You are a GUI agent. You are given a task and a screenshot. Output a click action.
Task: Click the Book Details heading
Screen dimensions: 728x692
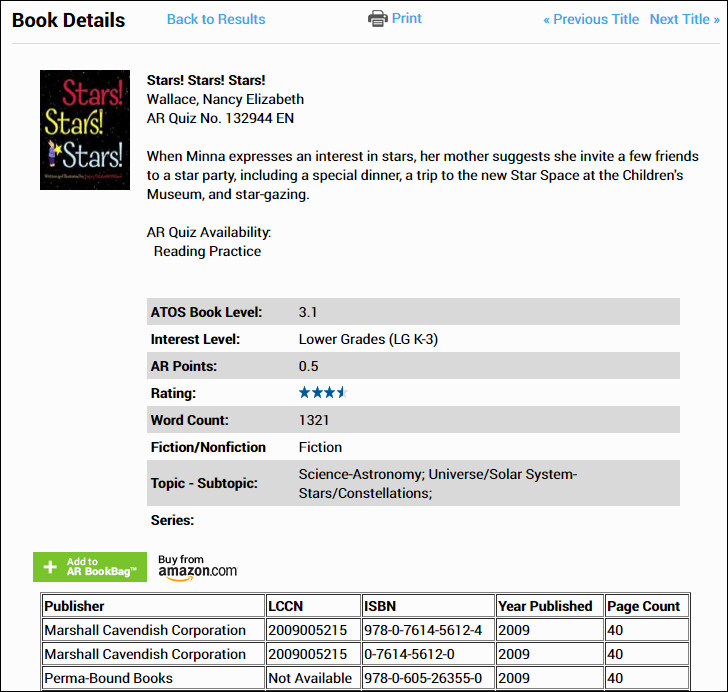click(x=69, y=20)
